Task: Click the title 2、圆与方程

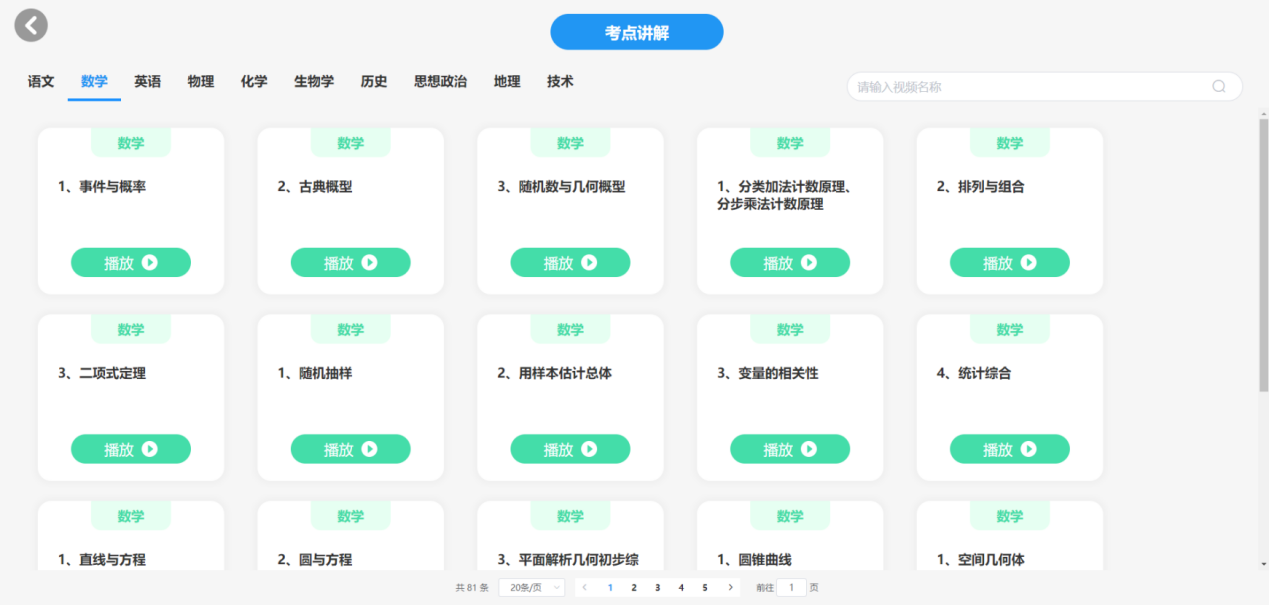Action: pos(315,560)
